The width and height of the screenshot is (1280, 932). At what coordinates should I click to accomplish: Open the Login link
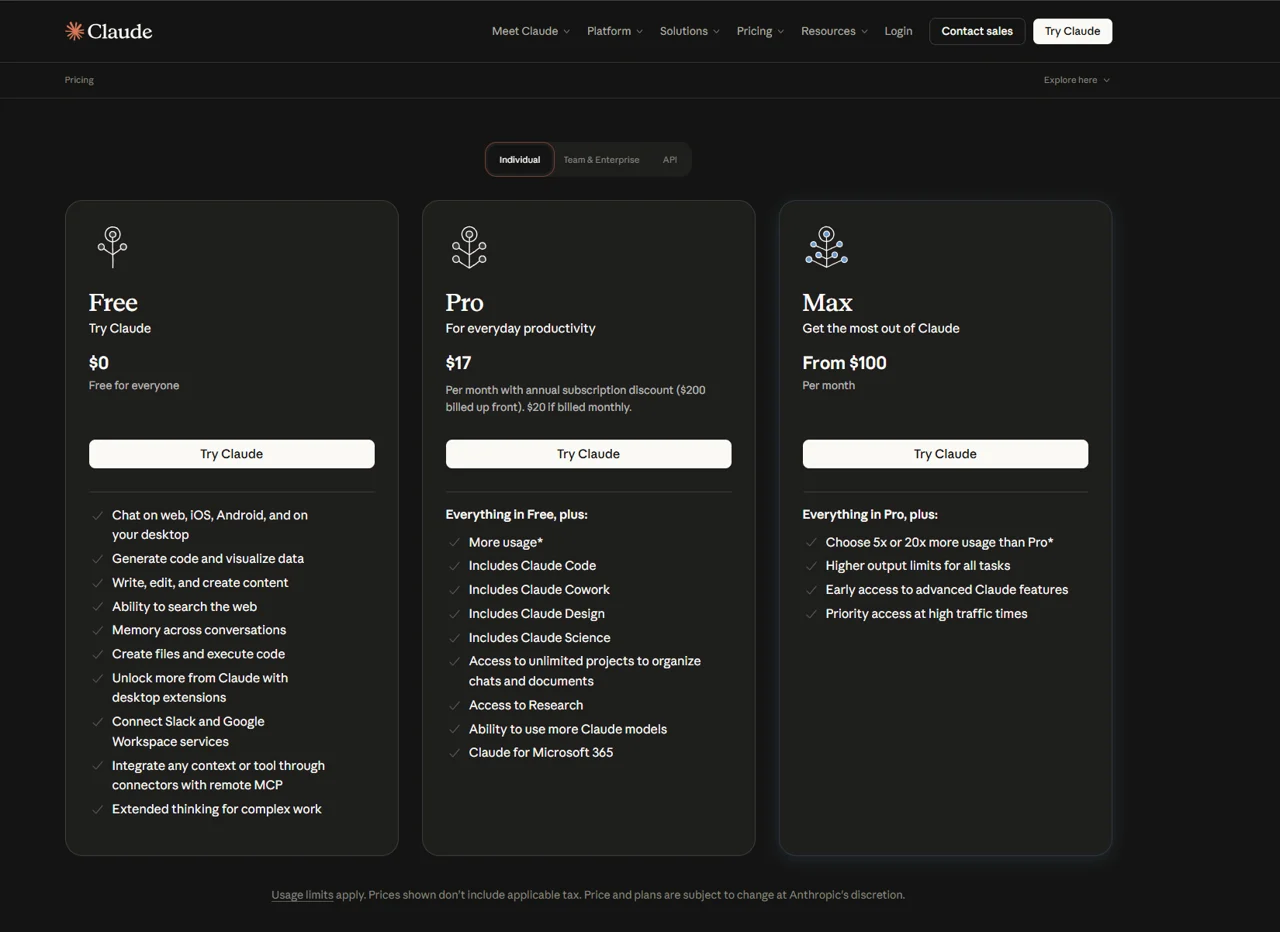coord(898,31)
